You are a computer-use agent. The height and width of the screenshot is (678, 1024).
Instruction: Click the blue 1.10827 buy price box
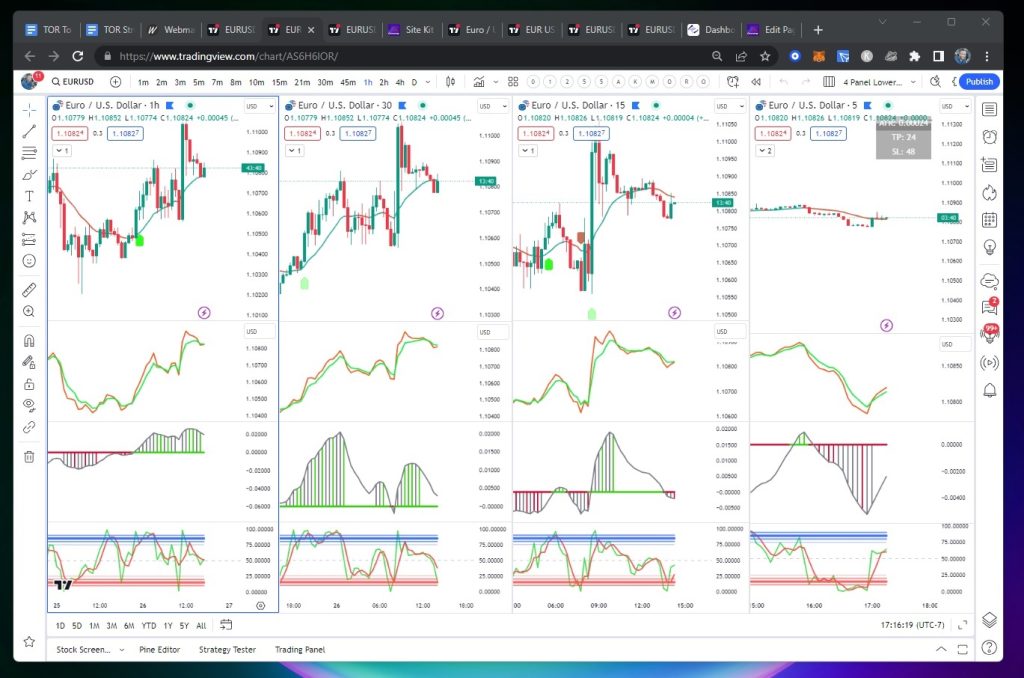pyautogui.click(x=126, y=133)
